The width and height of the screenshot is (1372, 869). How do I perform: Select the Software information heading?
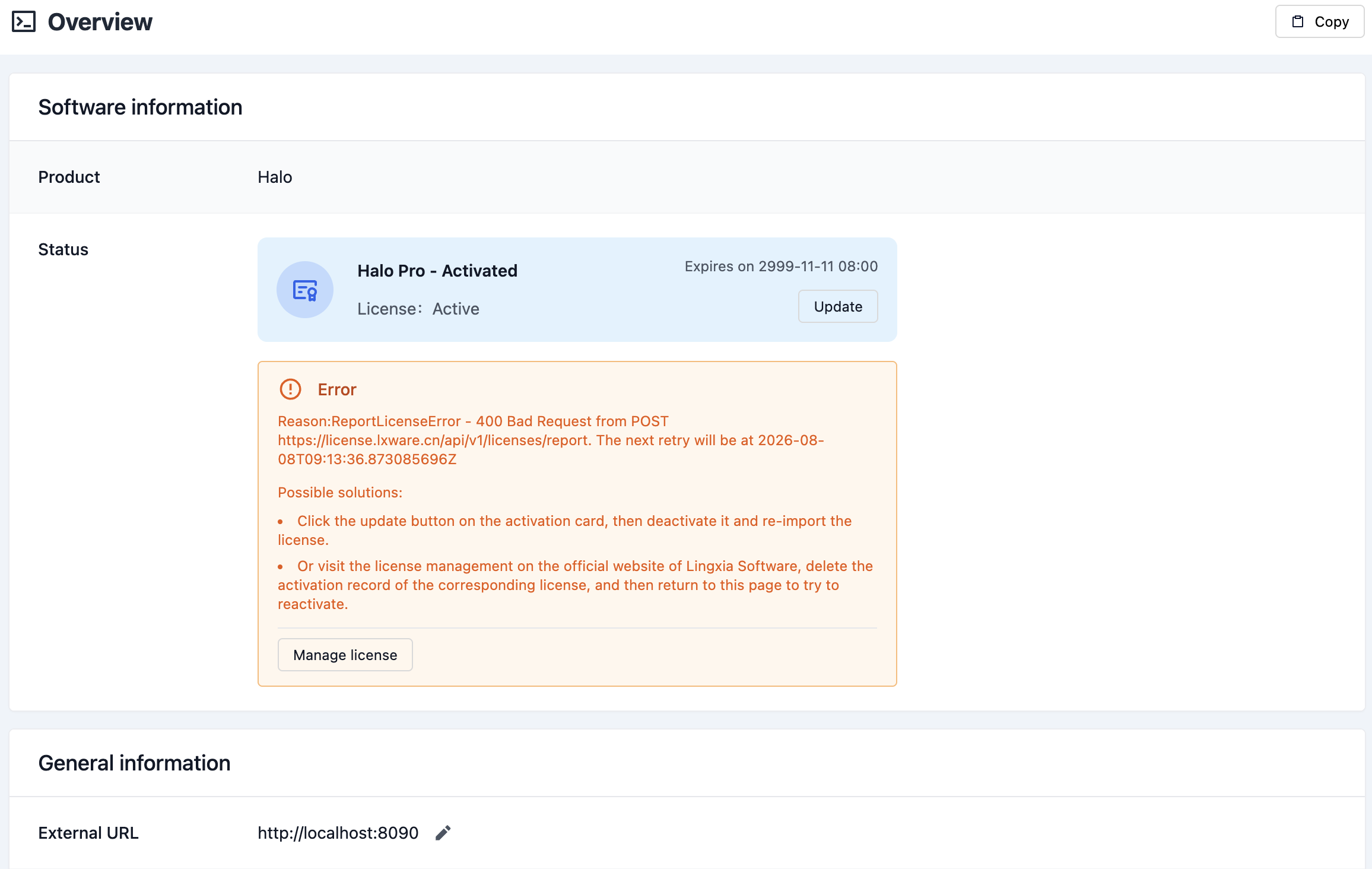coord(141,107)
